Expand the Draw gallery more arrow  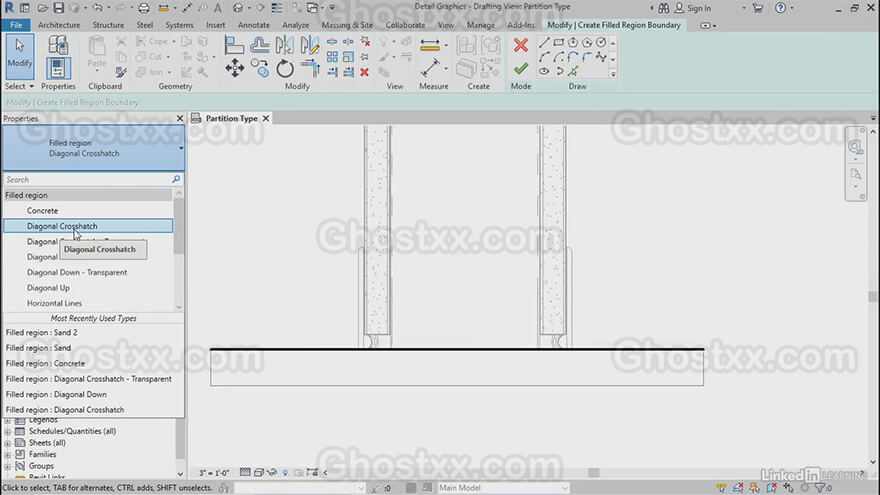pos(613,74)
